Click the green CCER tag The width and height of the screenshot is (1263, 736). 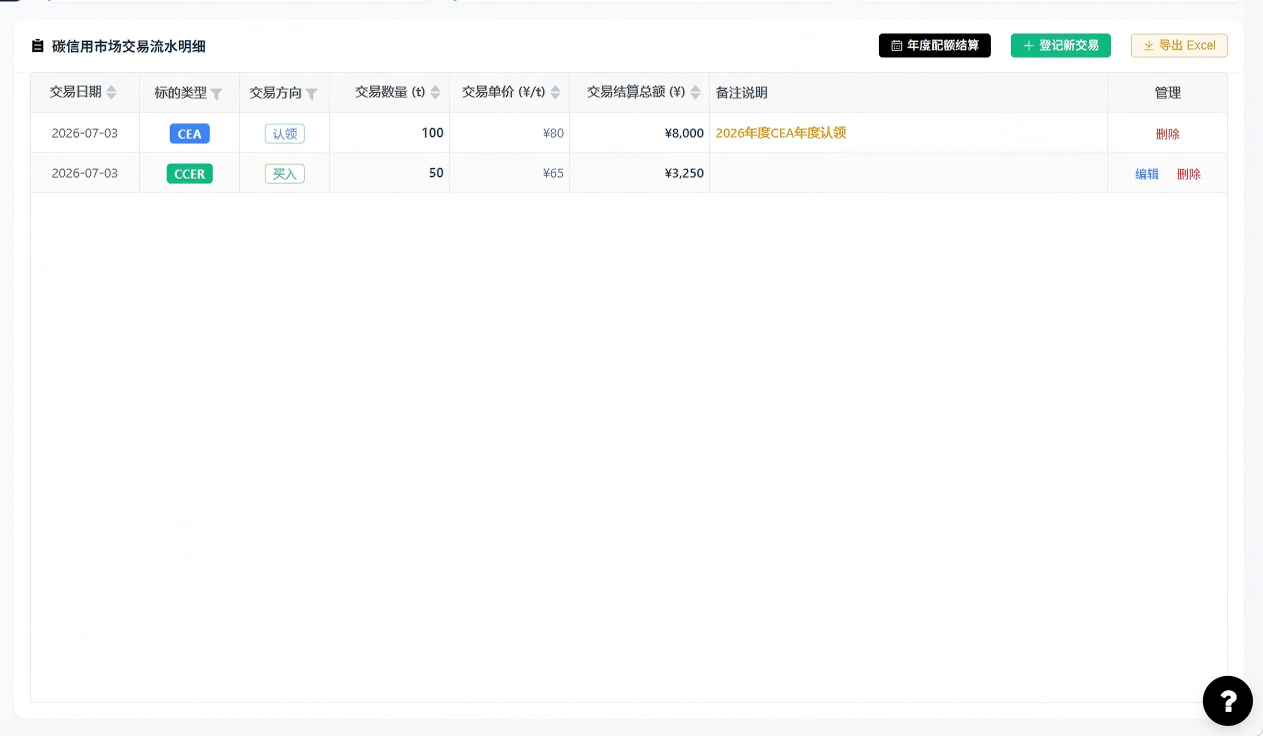click(190, 173)
